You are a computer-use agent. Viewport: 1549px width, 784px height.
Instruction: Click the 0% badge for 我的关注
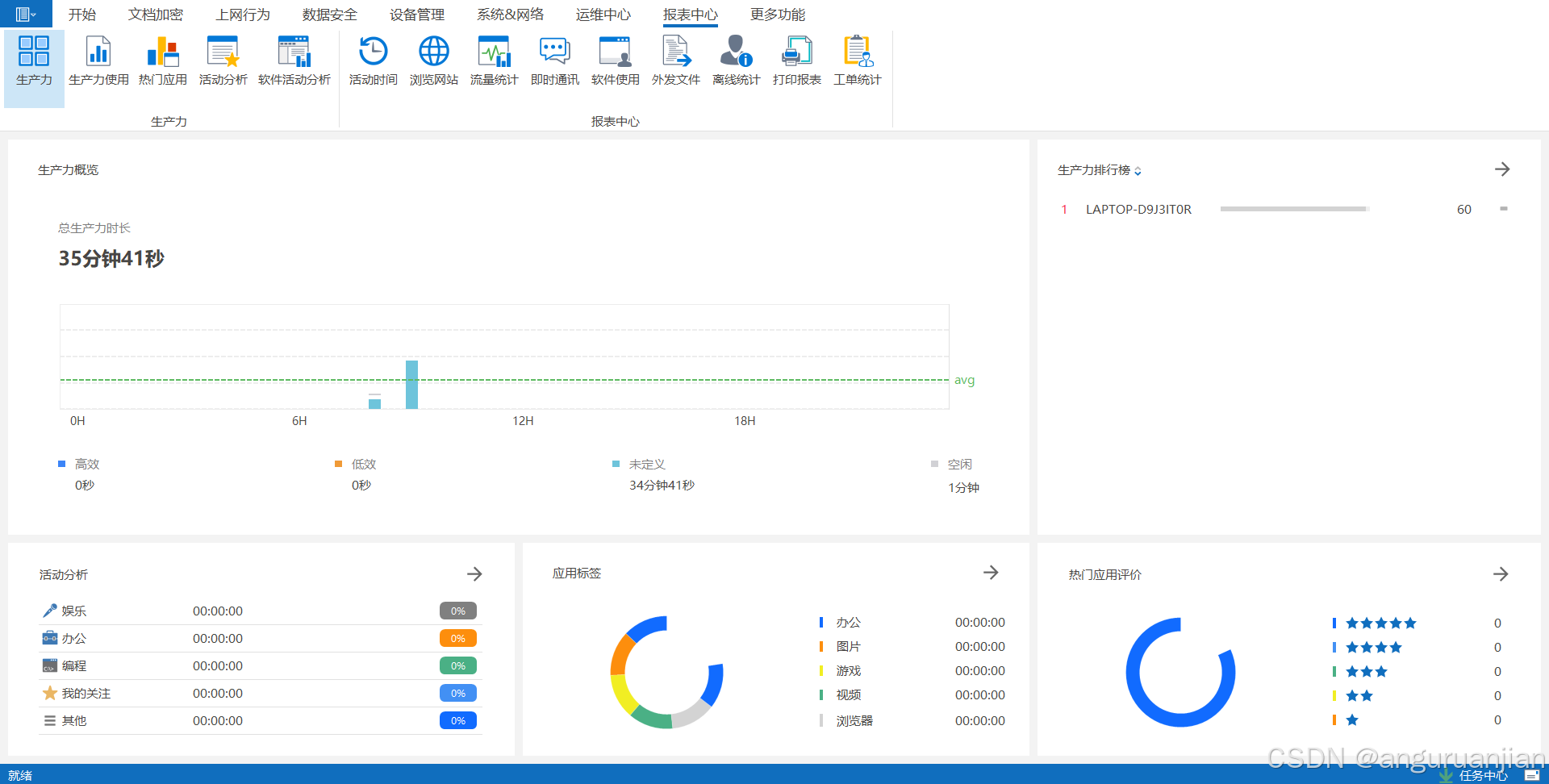[458, 693]
